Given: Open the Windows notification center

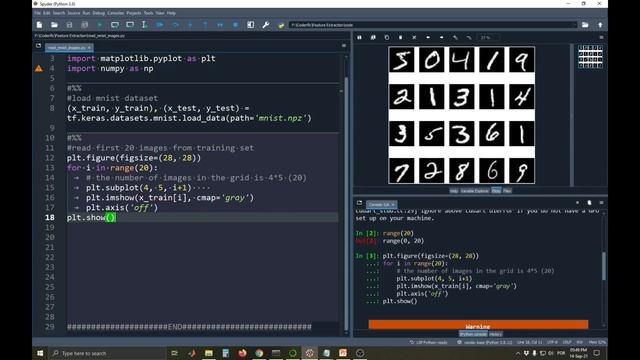Looking at the screenshot, I should tap(597, 353).
